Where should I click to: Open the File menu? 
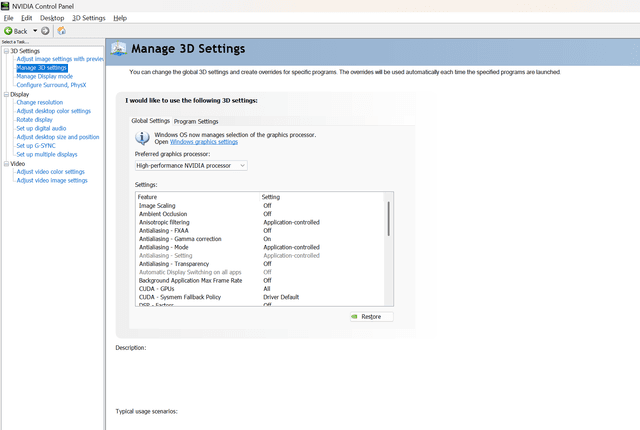tap(9, 18)
